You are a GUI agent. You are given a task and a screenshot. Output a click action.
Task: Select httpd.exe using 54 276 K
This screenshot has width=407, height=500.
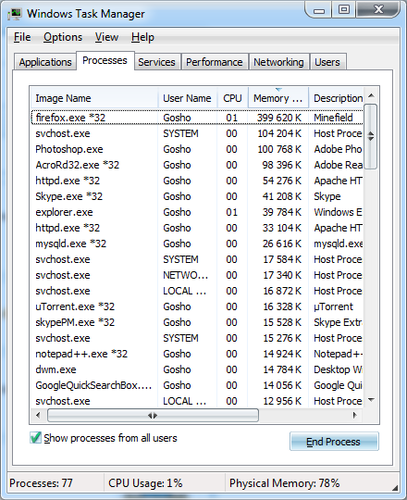click(197, 180)
